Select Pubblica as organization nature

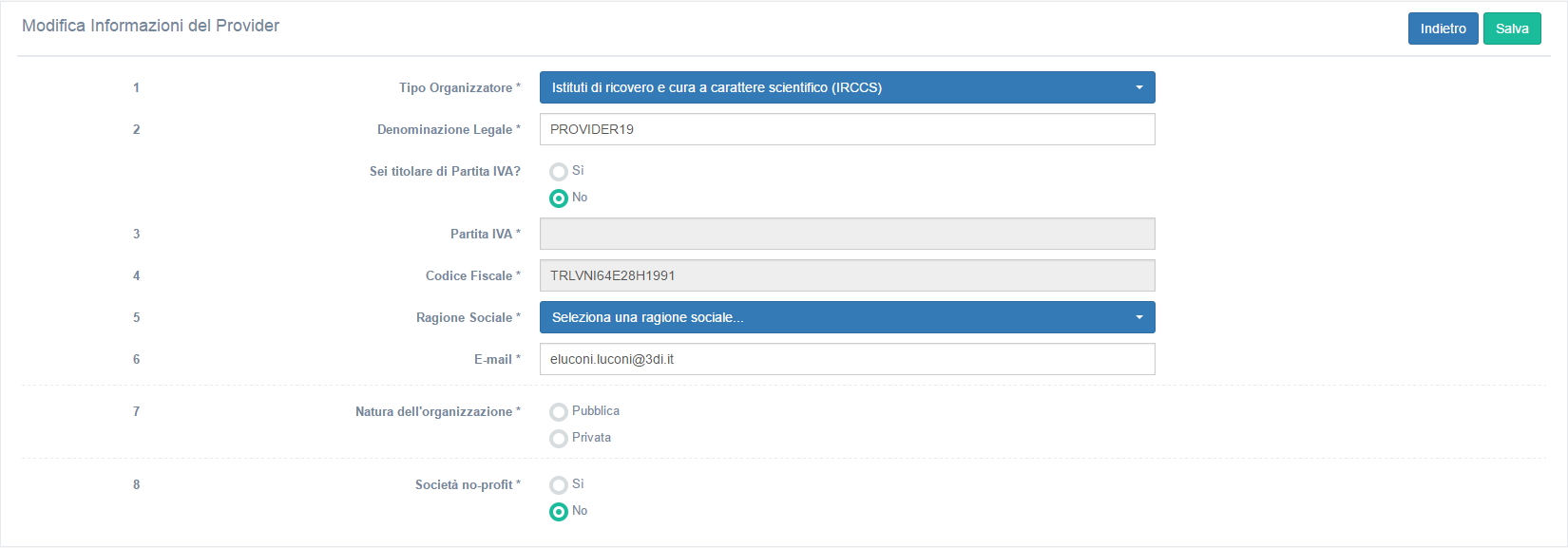559,412
